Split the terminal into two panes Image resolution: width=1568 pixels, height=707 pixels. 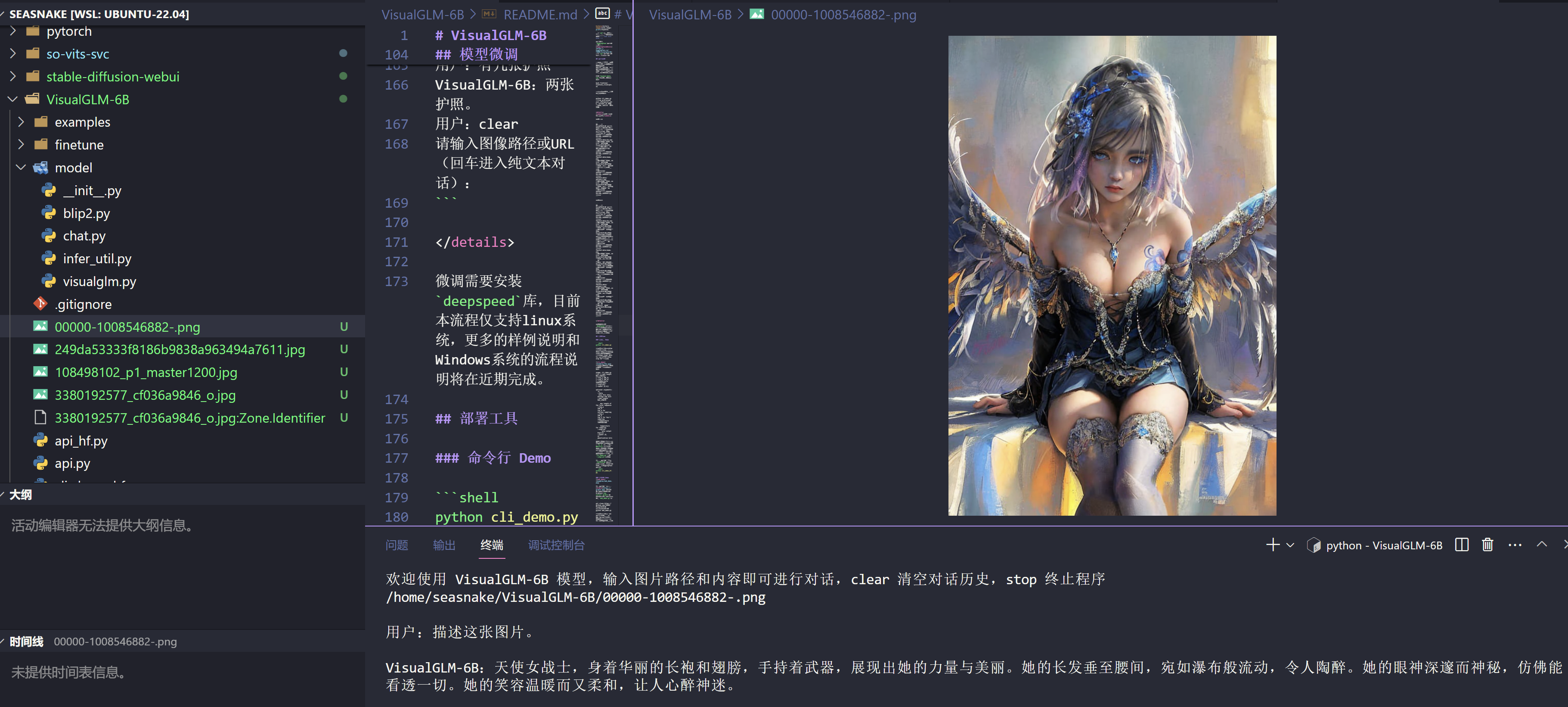(x=1462, y=545)
